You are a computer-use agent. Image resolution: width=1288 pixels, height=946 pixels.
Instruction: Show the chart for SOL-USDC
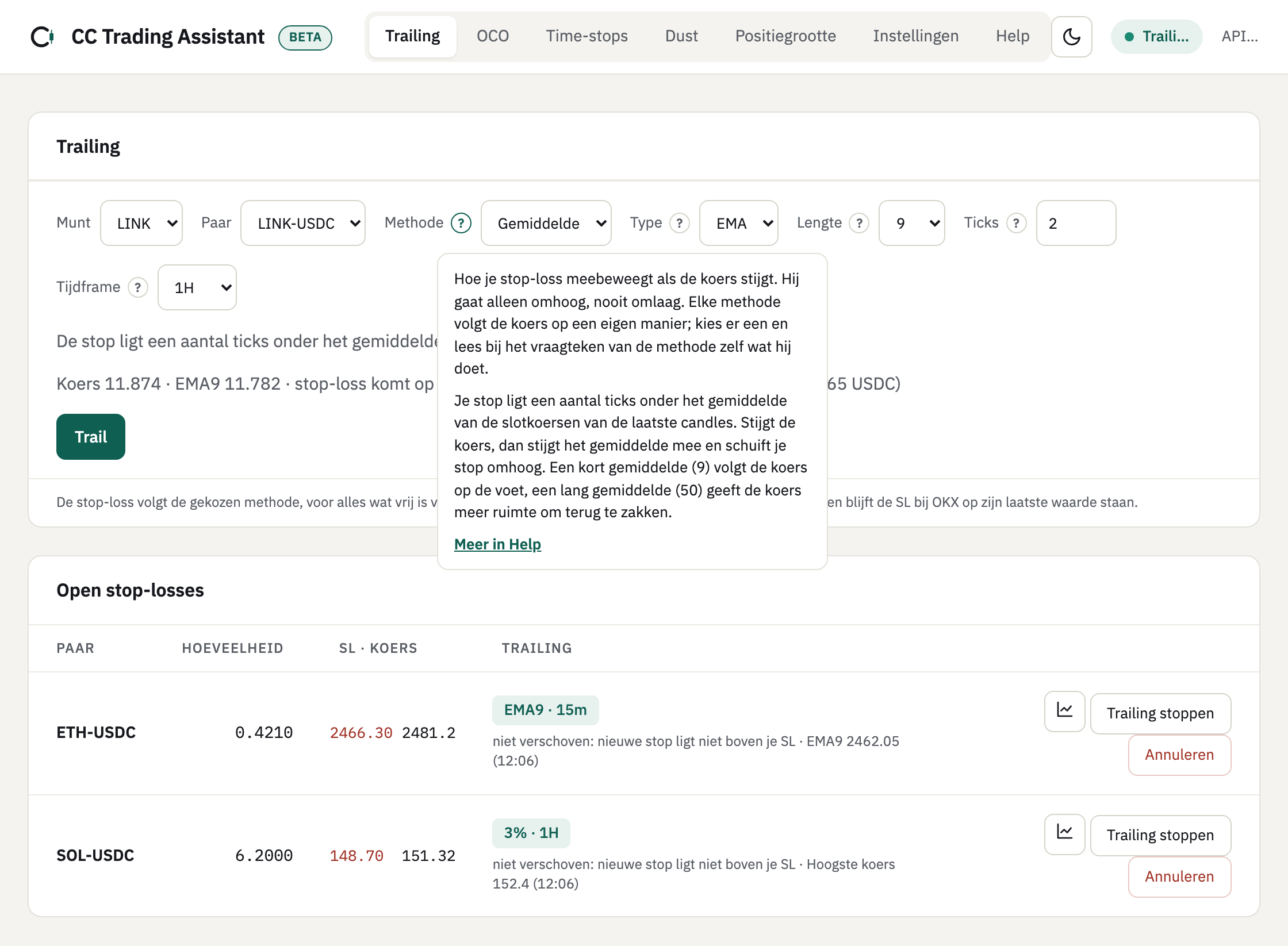[x=1065, y=834]
